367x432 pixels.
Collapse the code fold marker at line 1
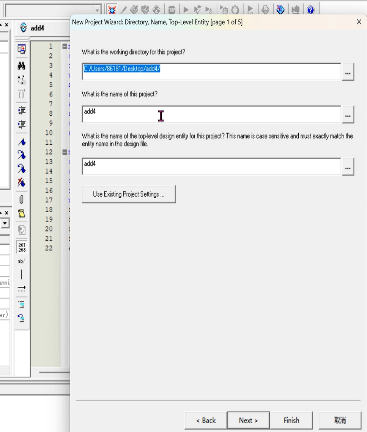click(x=65, y=46)
